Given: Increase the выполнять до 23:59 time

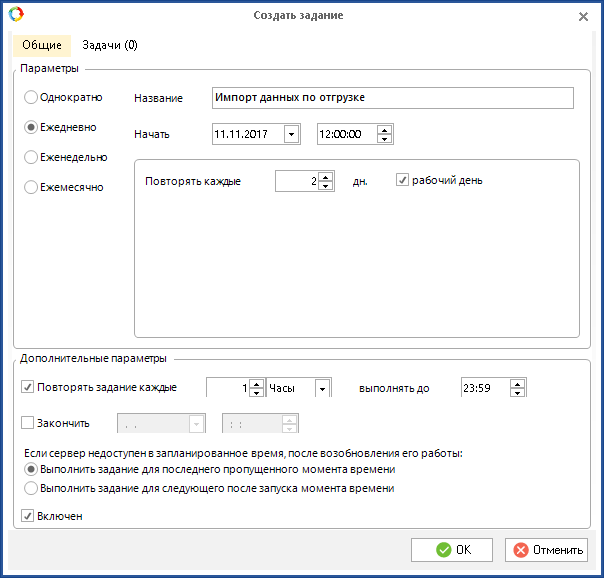Looking at the screenshot, I should 517,383.
